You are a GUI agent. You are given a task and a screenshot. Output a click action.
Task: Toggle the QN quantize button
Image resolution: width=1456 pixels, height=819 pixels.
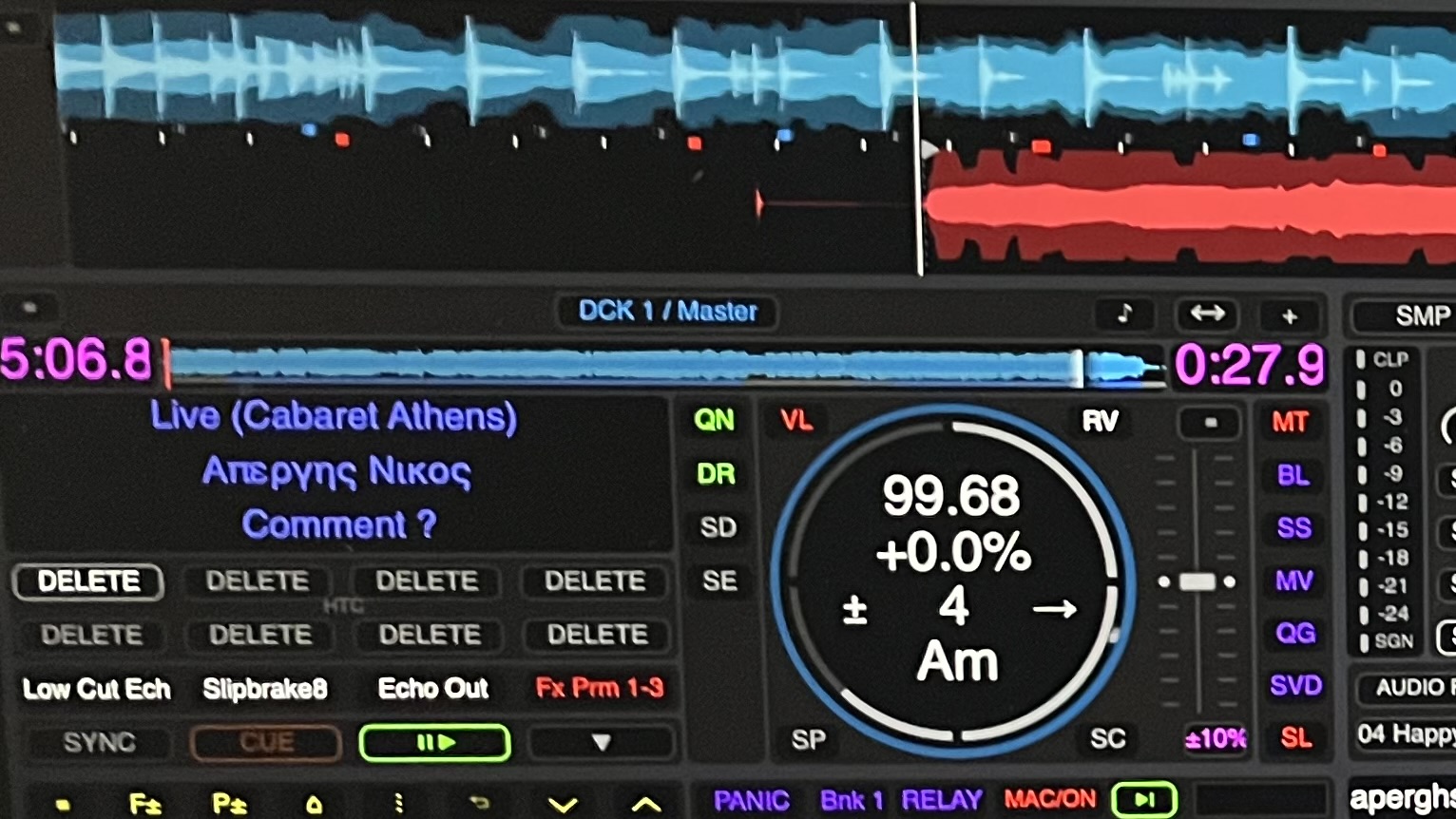click(x=714, y=419)
